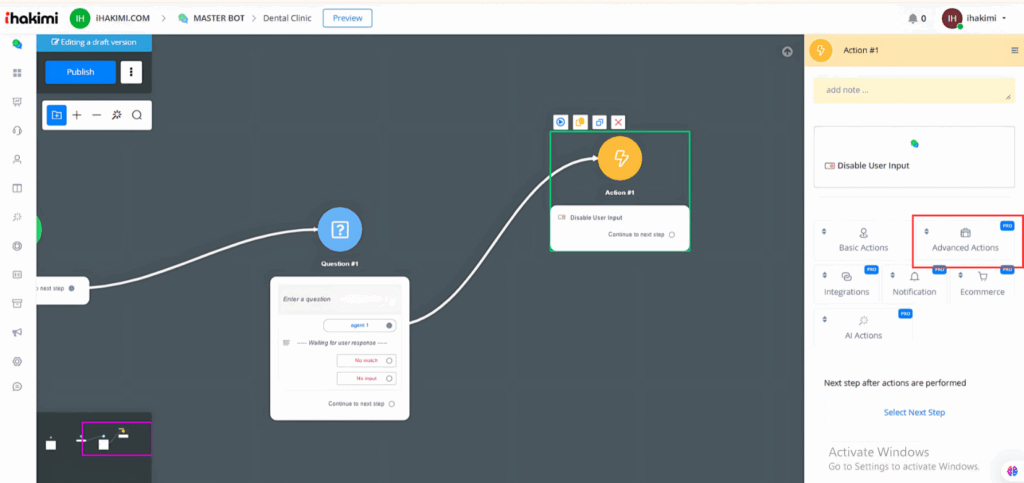Click the Publish button
This screenshot has width=1024, height=483.
pos(80,72)
